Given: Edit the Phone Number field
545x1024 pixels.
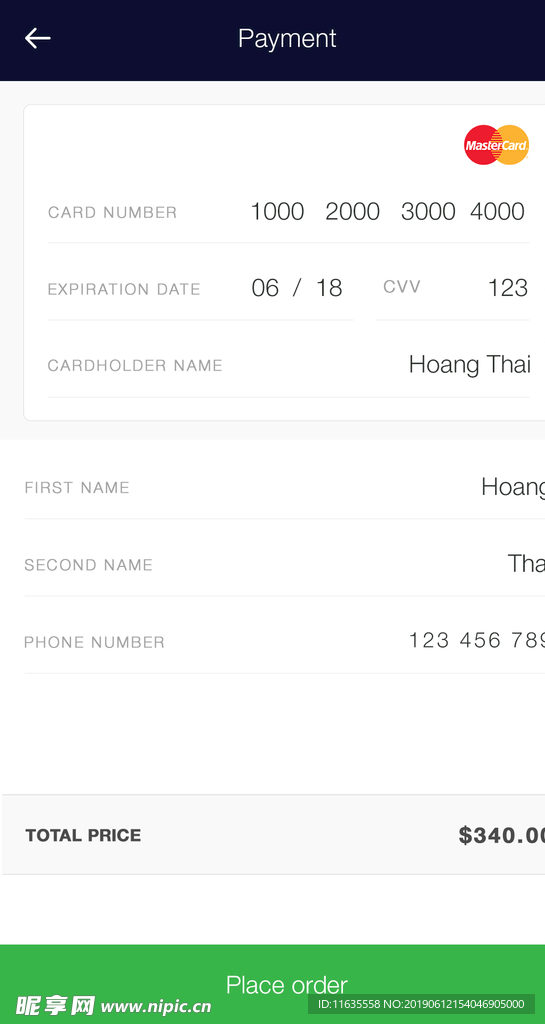Looking at the screenshot, I should [x=285, y=641].
